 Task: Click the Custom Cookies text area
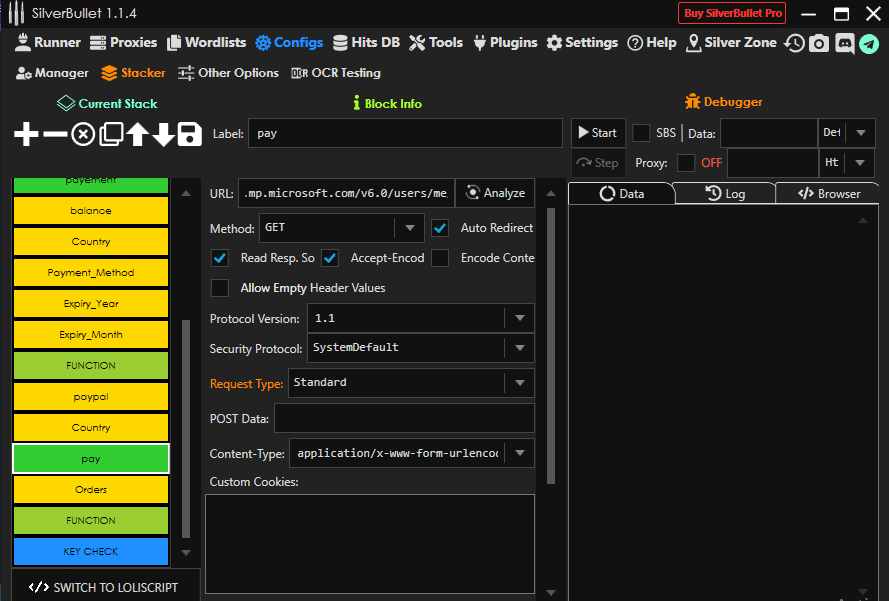tap(370, 544)
